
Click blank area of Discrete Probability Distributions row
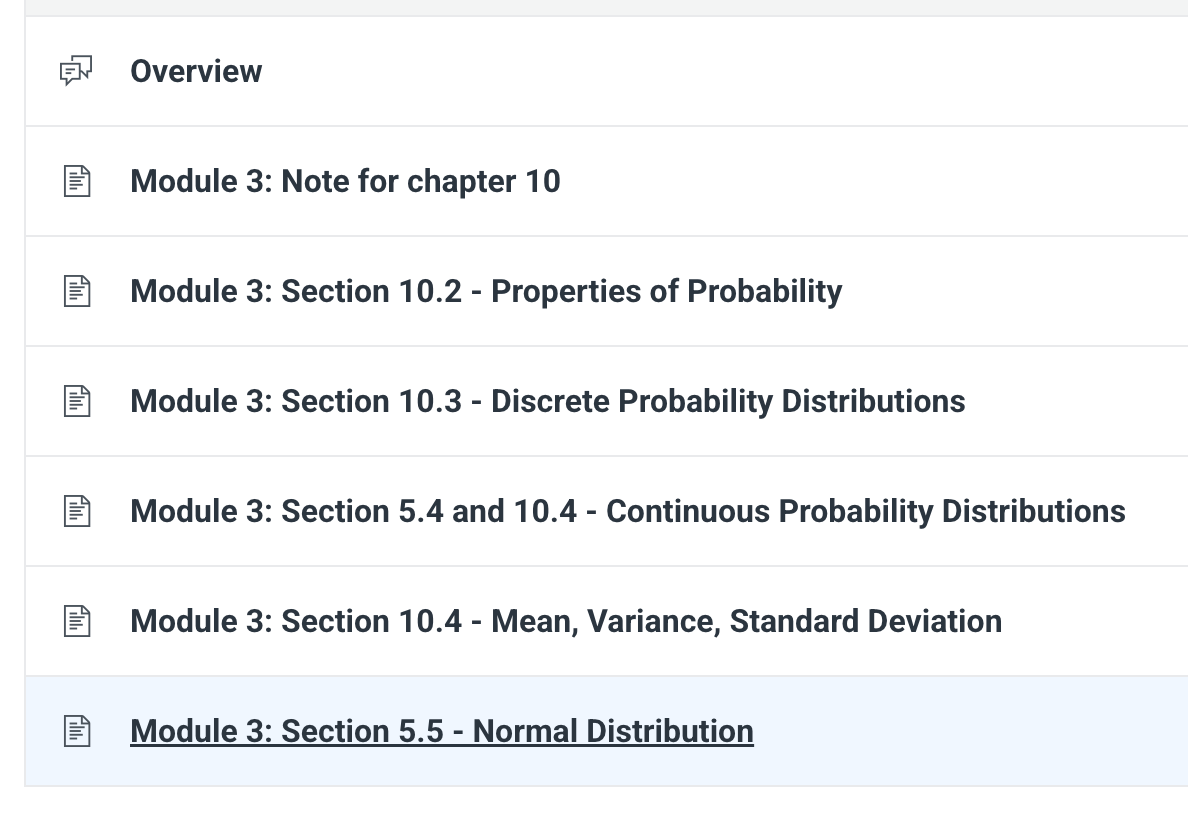point(1076,401)
